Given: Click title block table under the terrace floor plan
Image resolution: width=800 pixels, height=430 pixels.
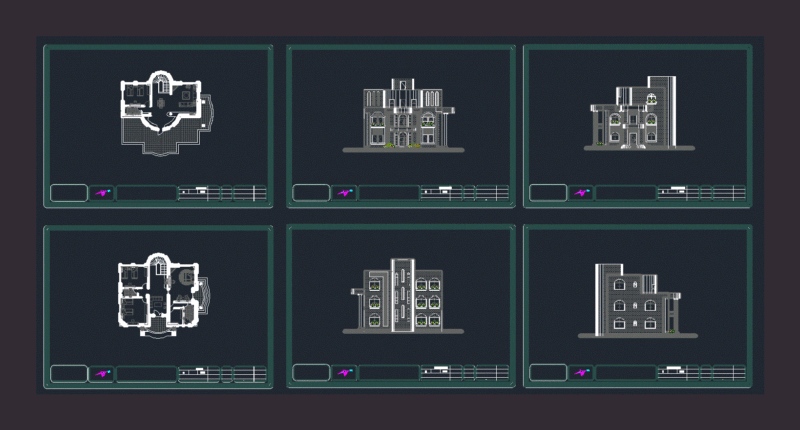Looking at the screenshot, I should pos(222,193).
